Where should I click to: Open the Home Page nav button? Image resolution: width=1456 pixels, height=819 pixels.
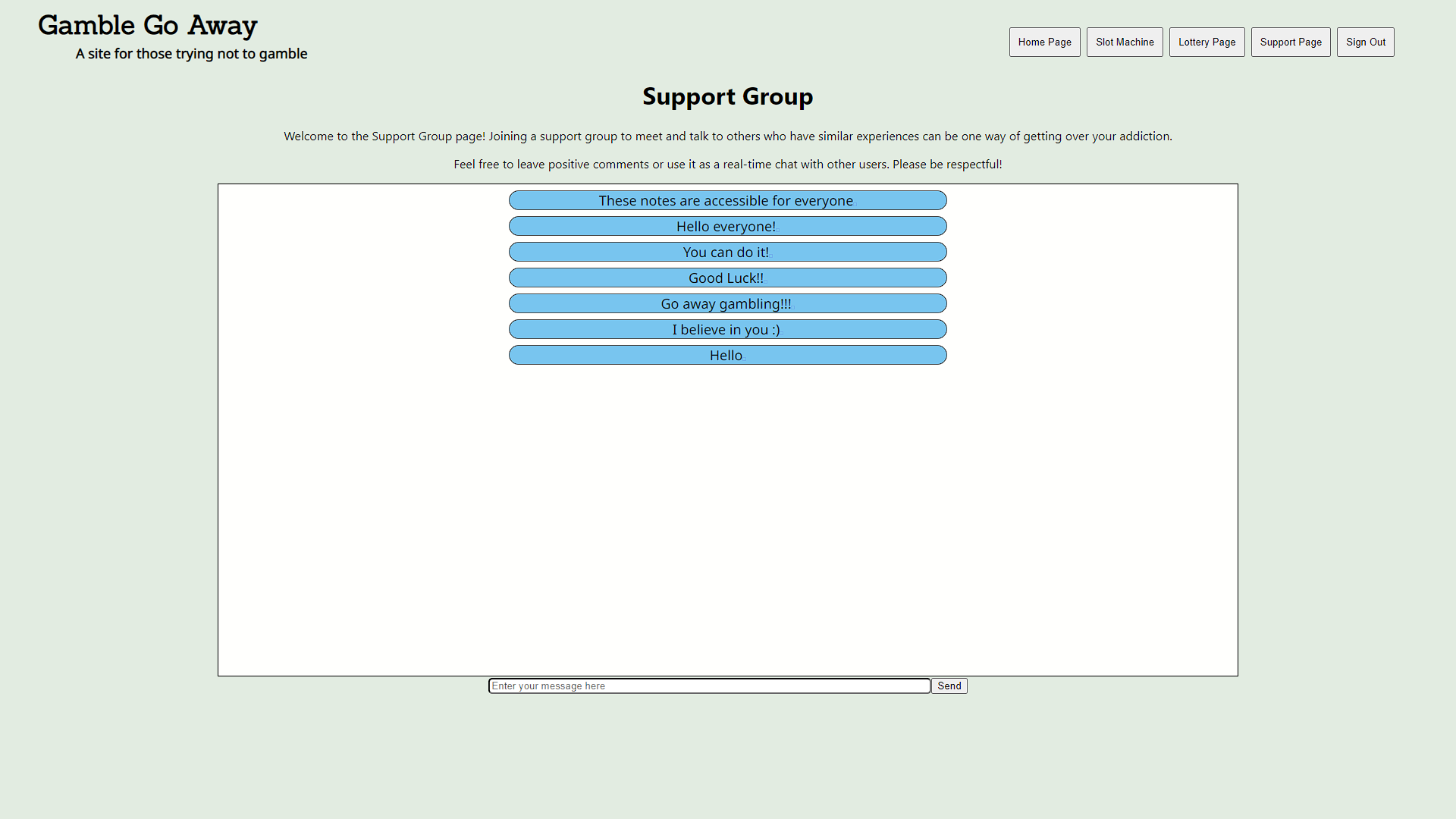[1044, 42]
